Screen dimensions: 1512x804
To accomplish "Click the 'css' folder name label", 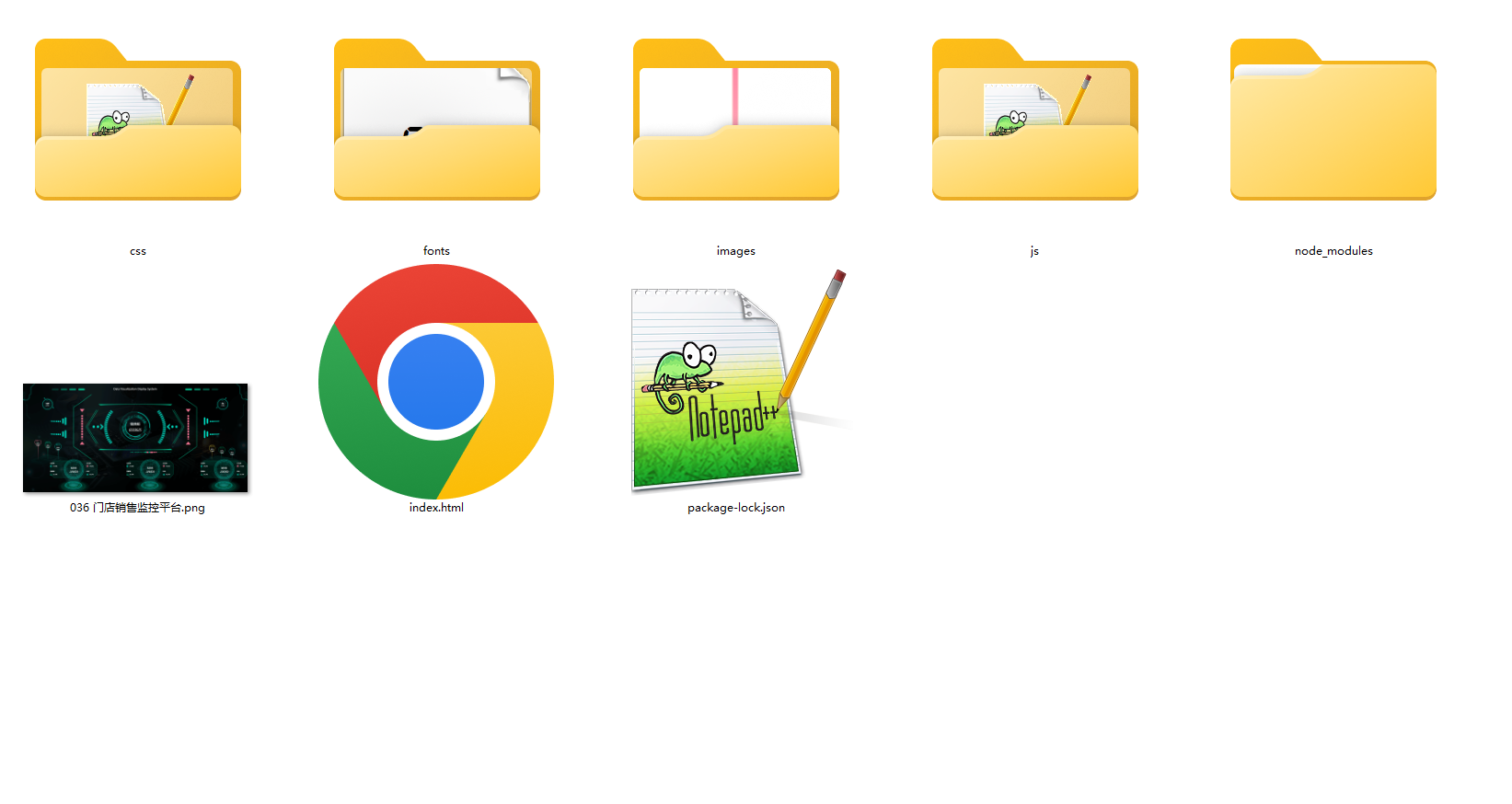I will point(138,251).
